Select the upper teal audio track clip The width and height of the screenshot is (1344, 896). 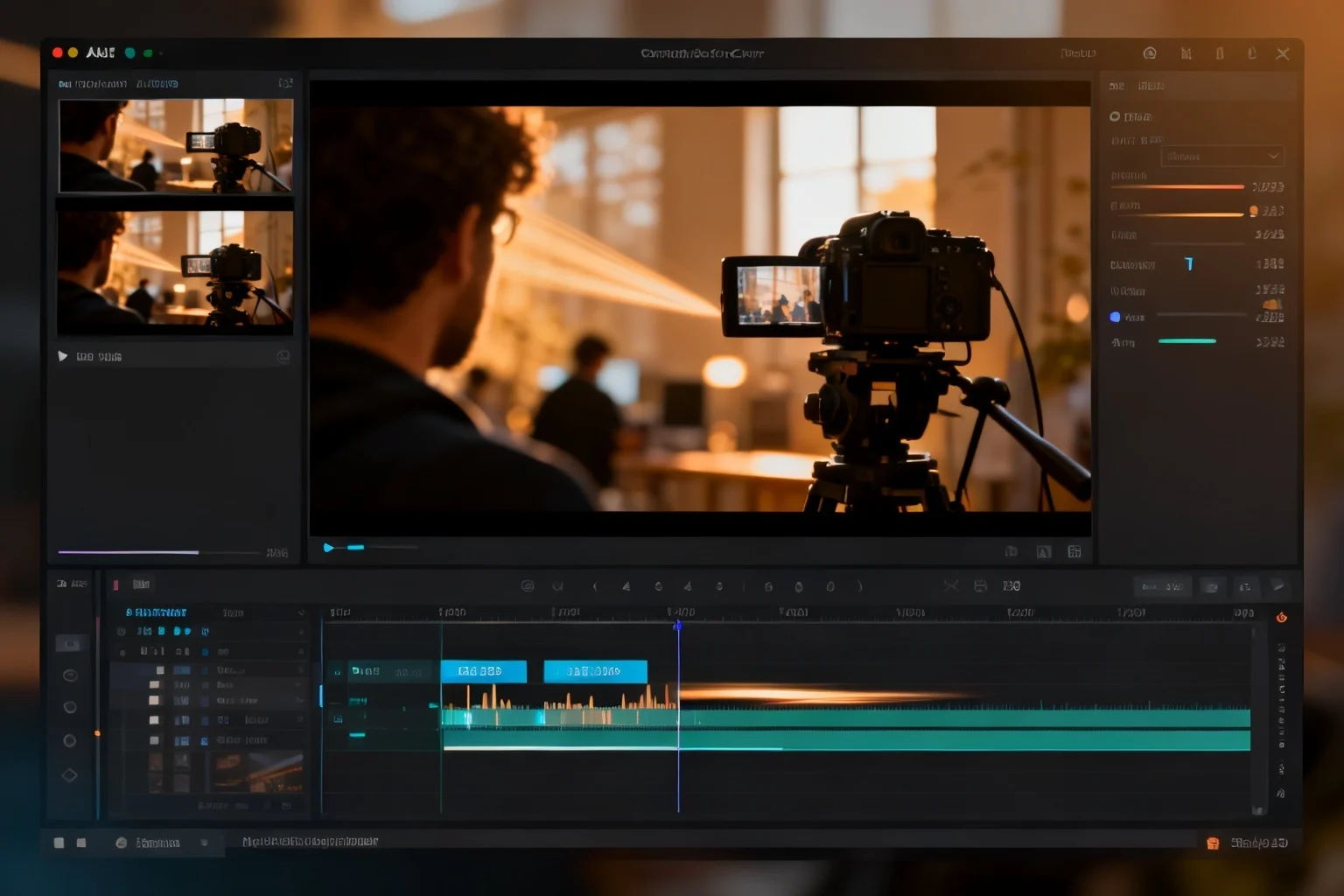click(x=845, y=719)
